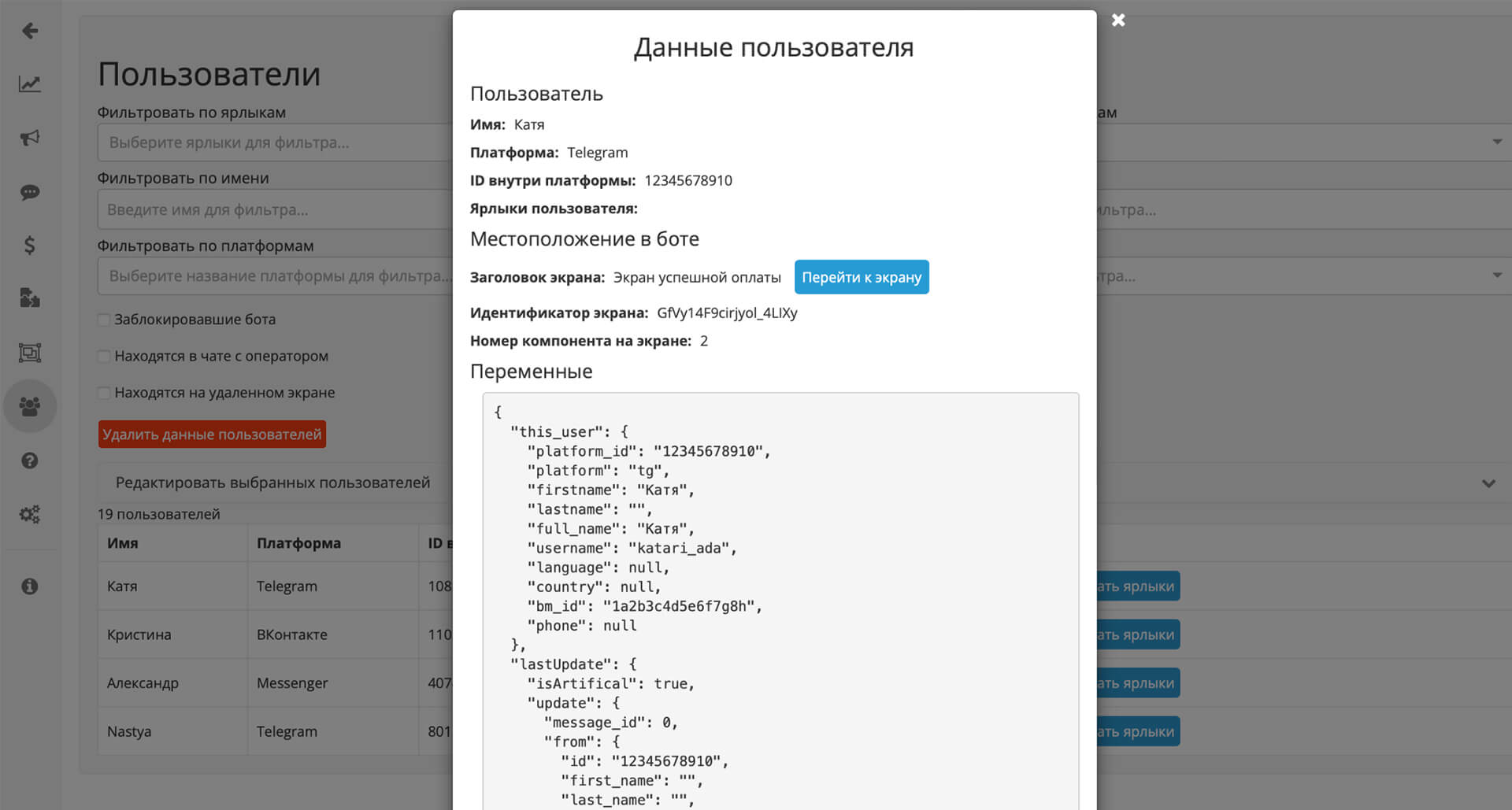Click the red 'Удалить данные пользователей' button
Viewport: 1512px width, 810px height.
[x=212, y=434]
